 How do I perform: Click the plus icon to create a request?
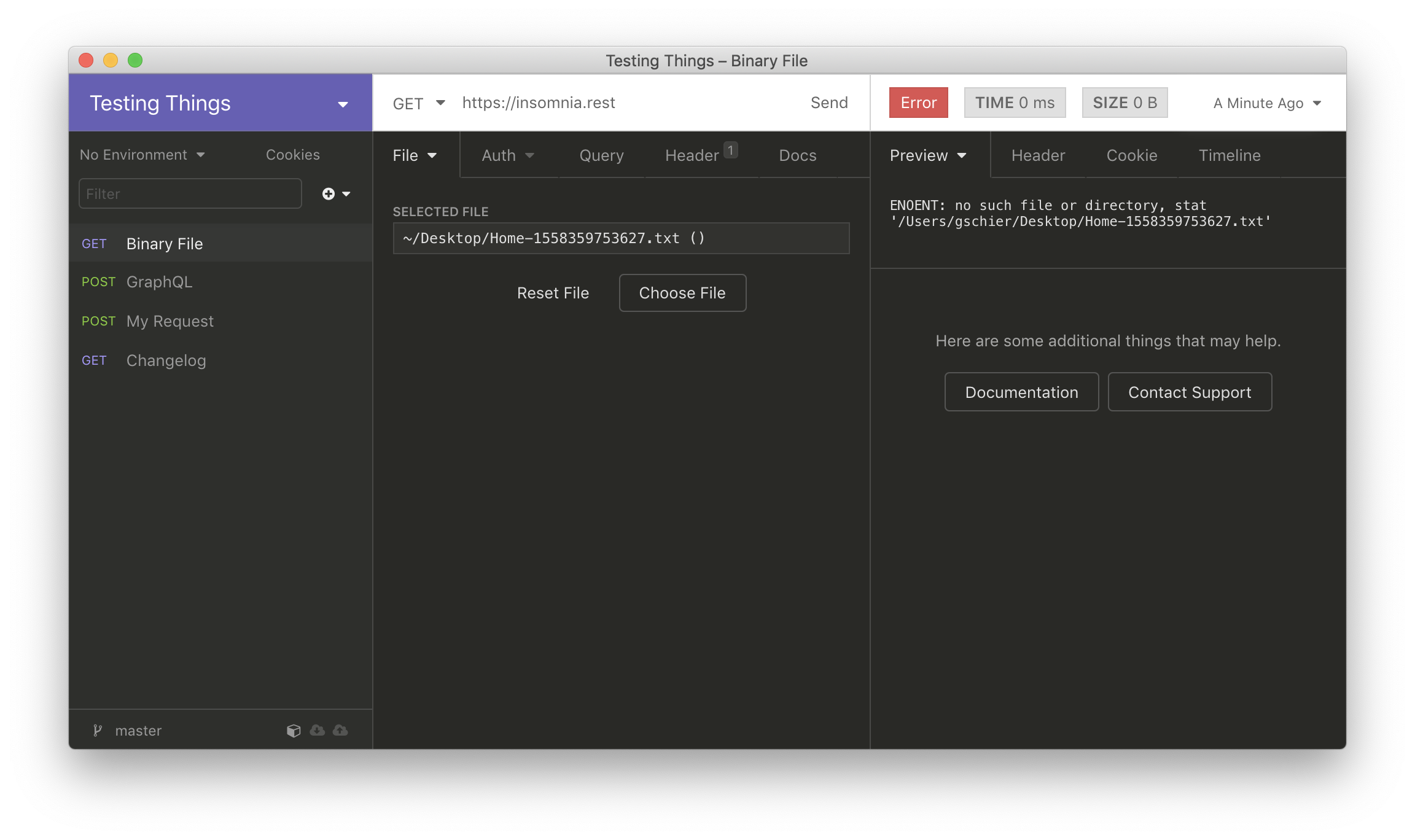click(329, 193)
